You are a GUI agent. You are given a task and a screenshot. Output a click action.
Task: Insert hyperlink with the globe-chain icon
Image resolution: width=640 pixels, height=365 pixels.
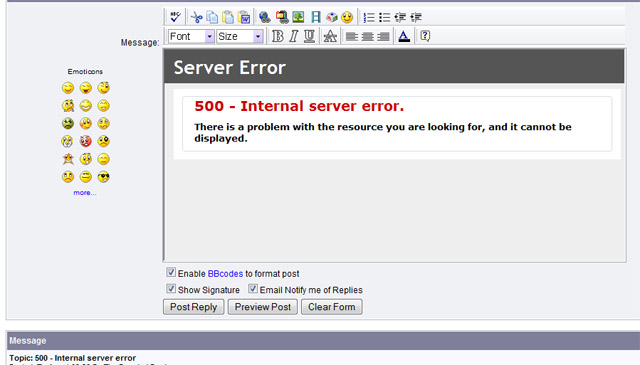point(264,17)
